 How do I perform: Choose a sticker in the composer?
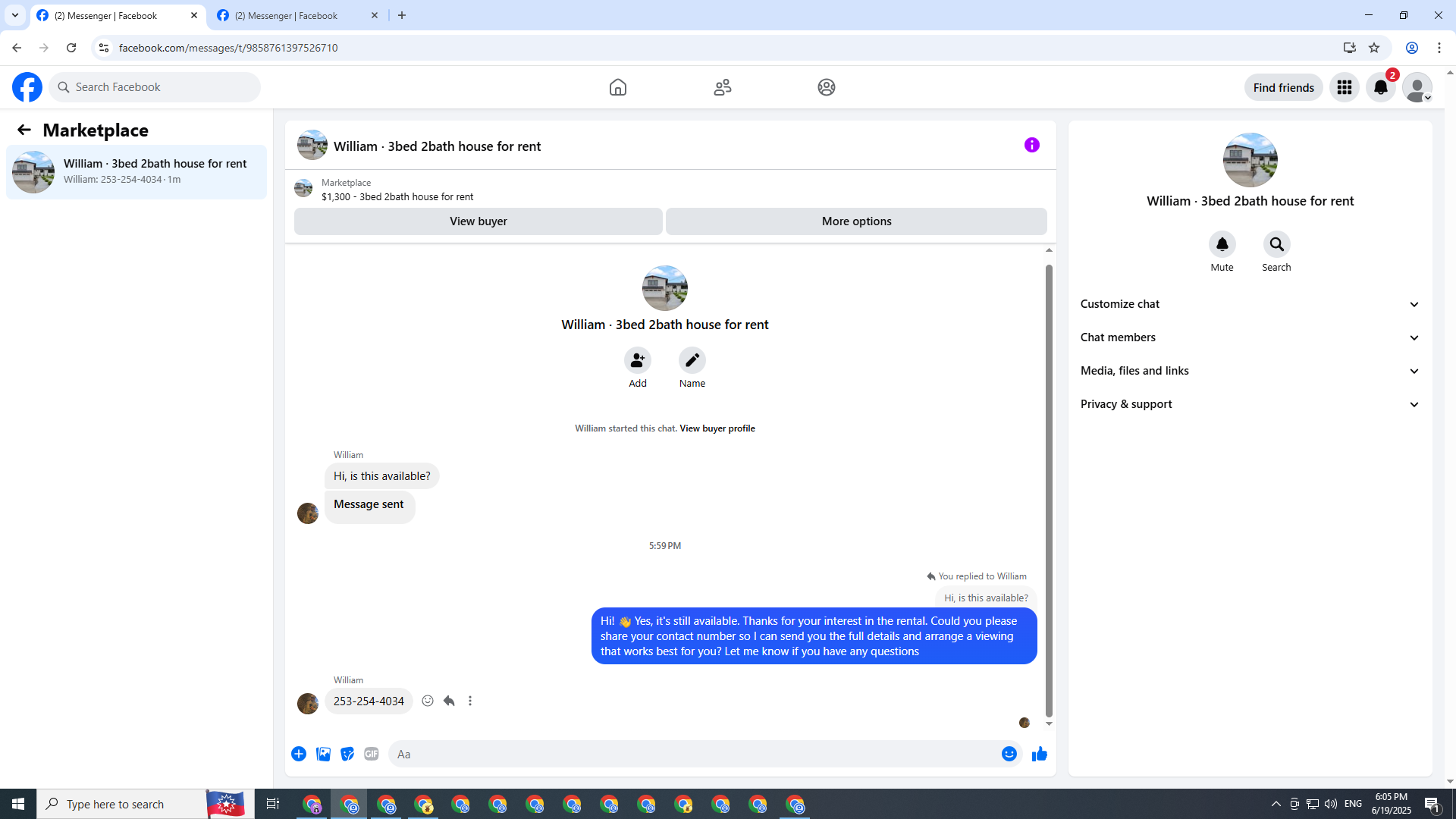(x=347, y=754)
